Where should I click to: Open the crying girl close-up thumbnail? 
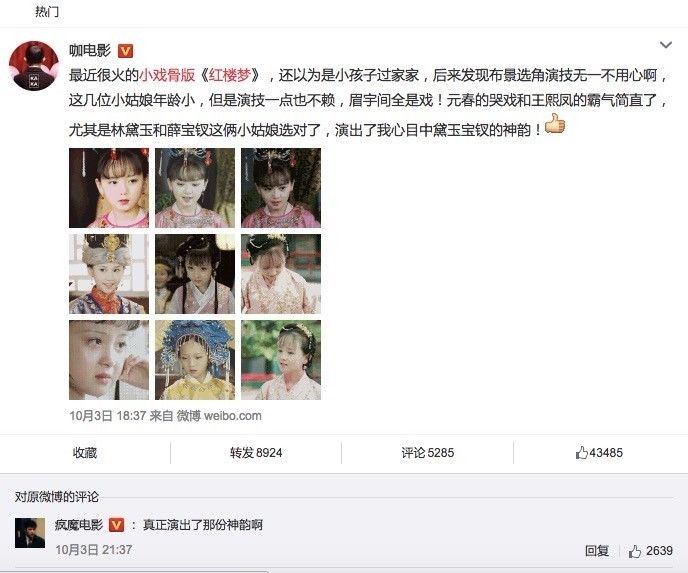[x=109, y=360]
